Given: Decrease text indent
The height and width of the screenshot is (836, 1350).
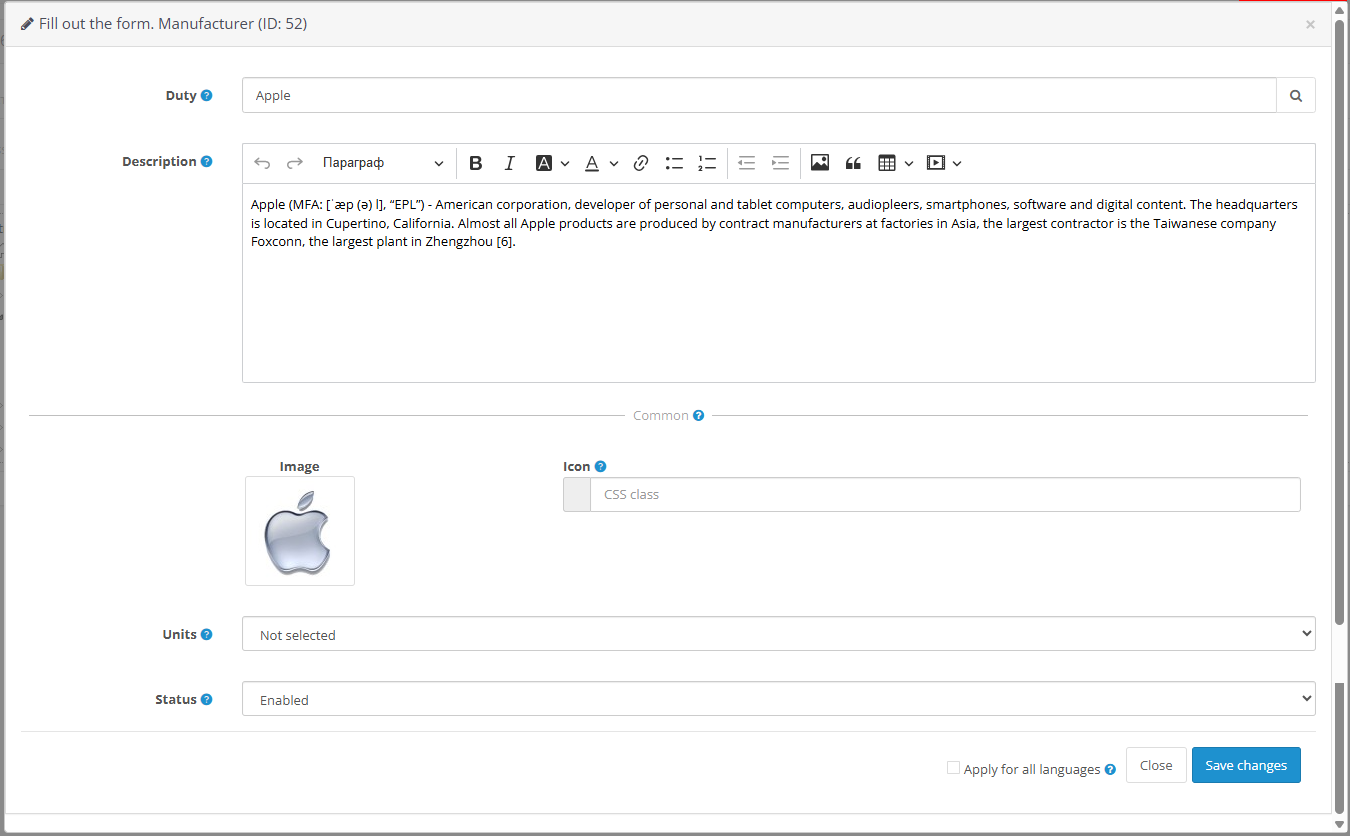Looking at the screenshot, I should pyautogui.click(x=746, y=163).
